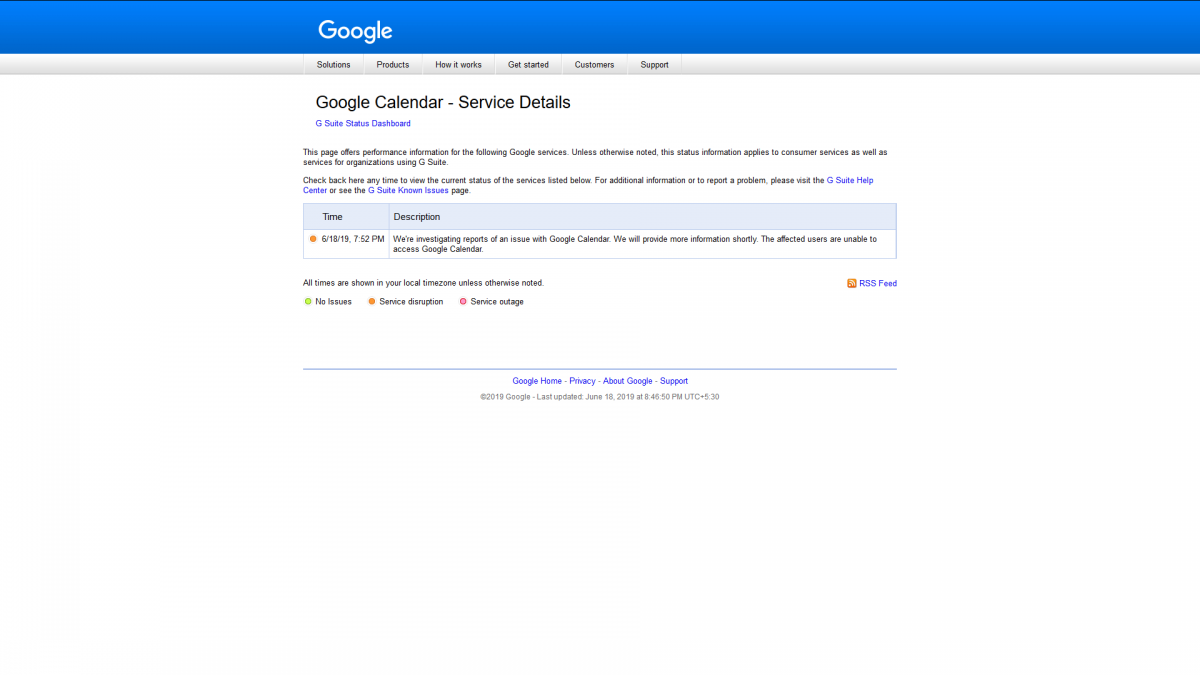This screenshot has width=1200, height=675.
Task: Open the G Suite Known Issues page
Action: (408, 190)
